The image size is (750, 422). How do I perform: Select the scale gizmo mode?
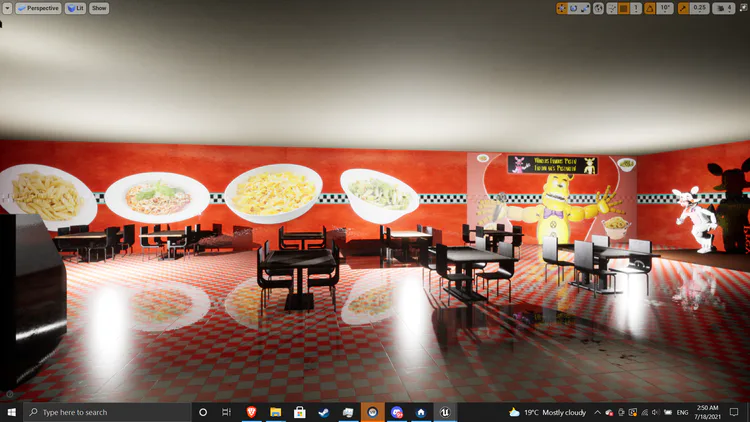click(585, 8)
